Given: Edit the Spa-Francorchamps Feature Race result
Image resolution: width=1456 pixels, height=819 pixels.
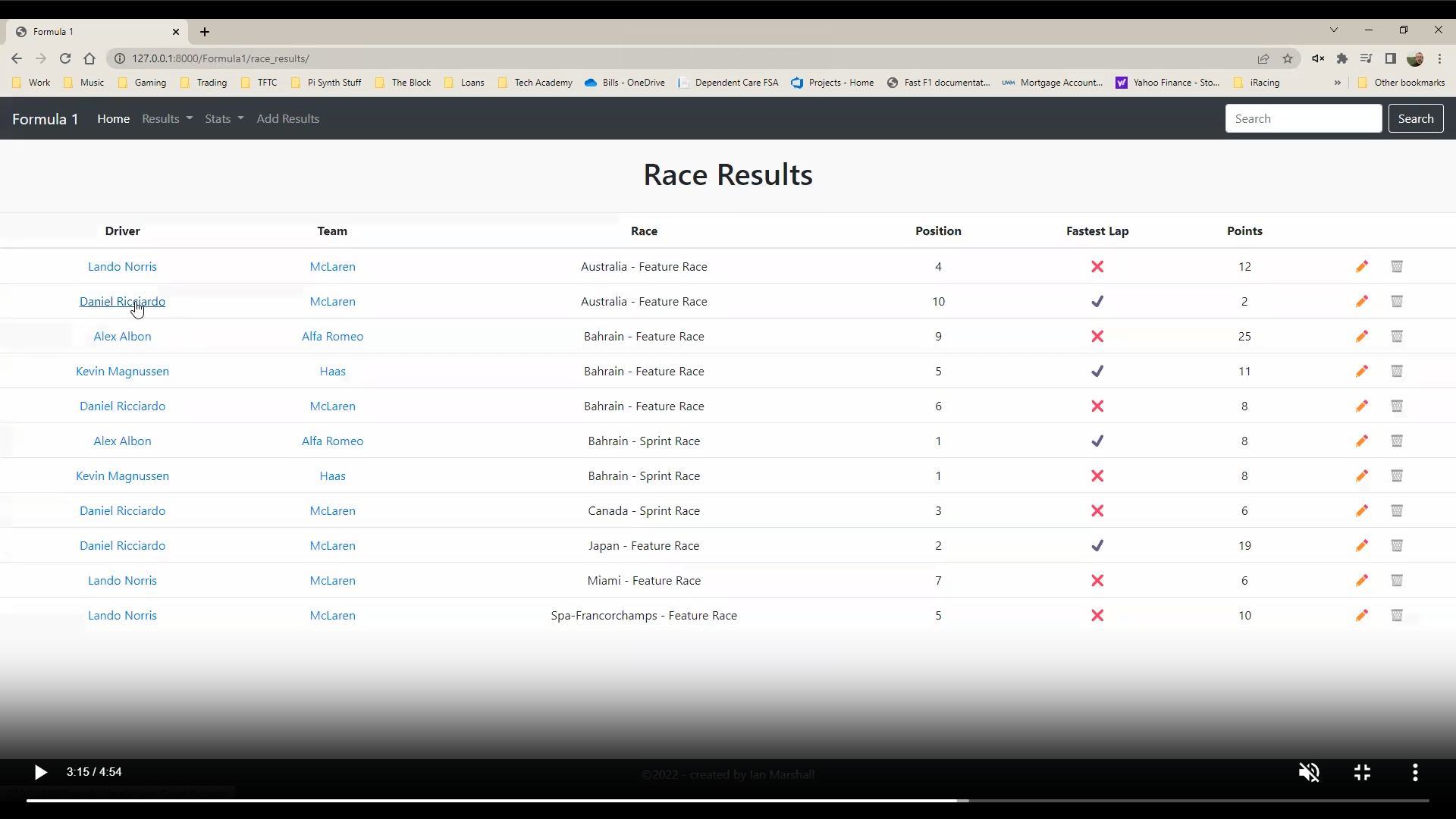Looking at the screenshot, I should coord(1362,615).
